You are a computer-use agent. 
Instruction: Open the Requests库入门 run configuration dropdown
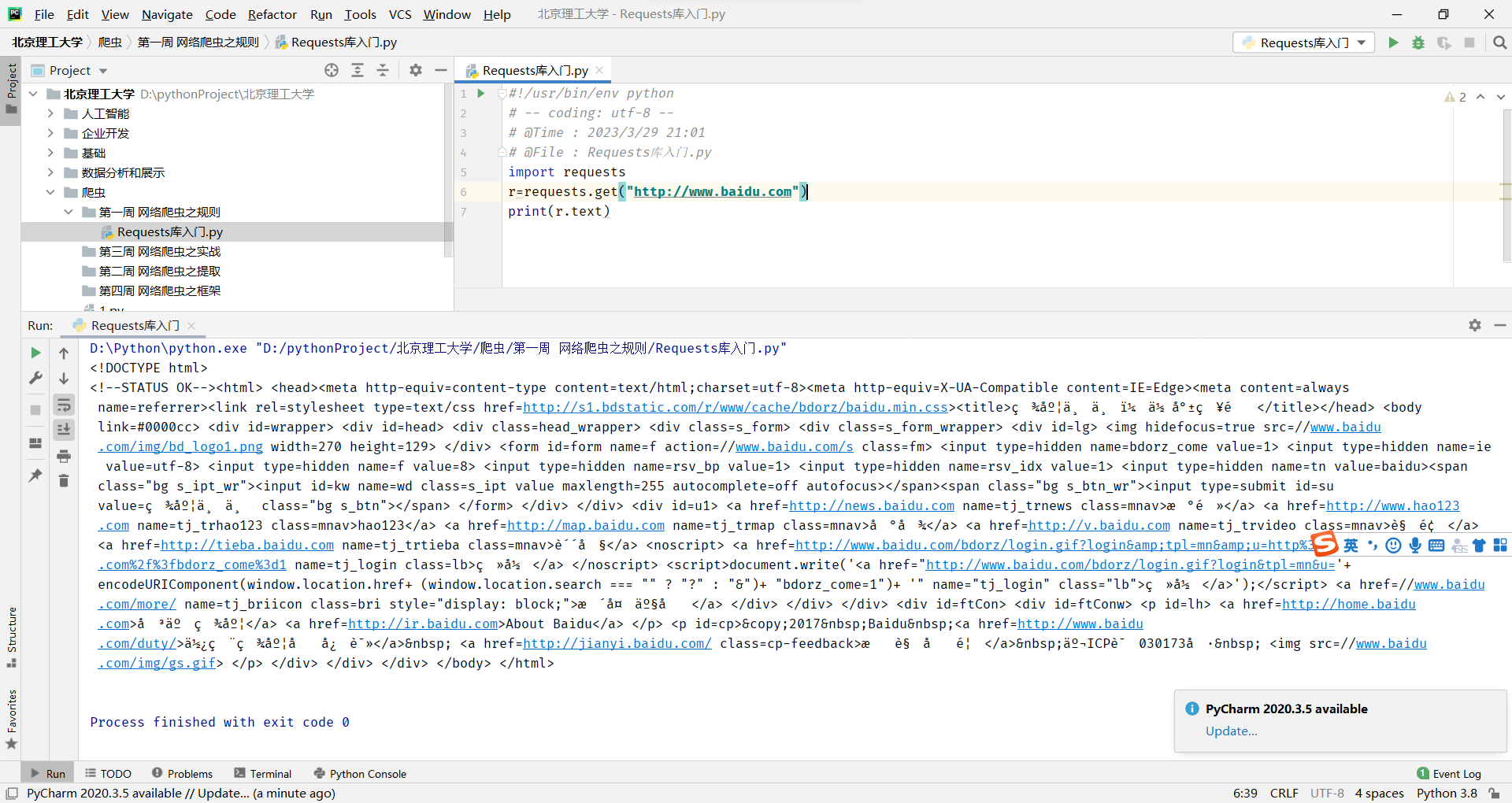point(1304,43)
